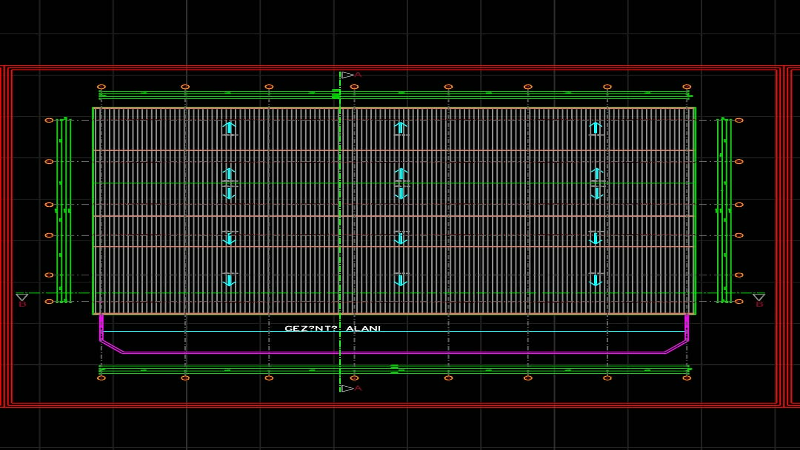Image resolution: width=800 pixels, height=450 pixels.
Task: Select the magenta bracket at left platform end
Action: 101,327
